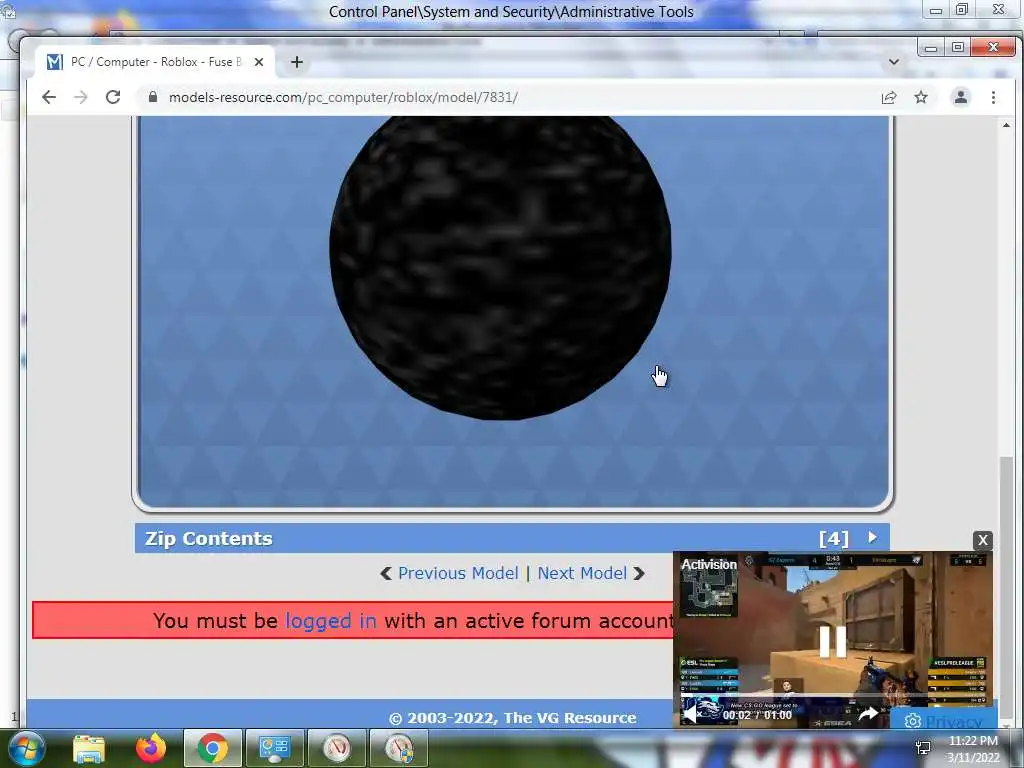Bookmark this page with the star
Image resolution: width=1024 pixels, height=768 pixels.
[x=921, y=97]
